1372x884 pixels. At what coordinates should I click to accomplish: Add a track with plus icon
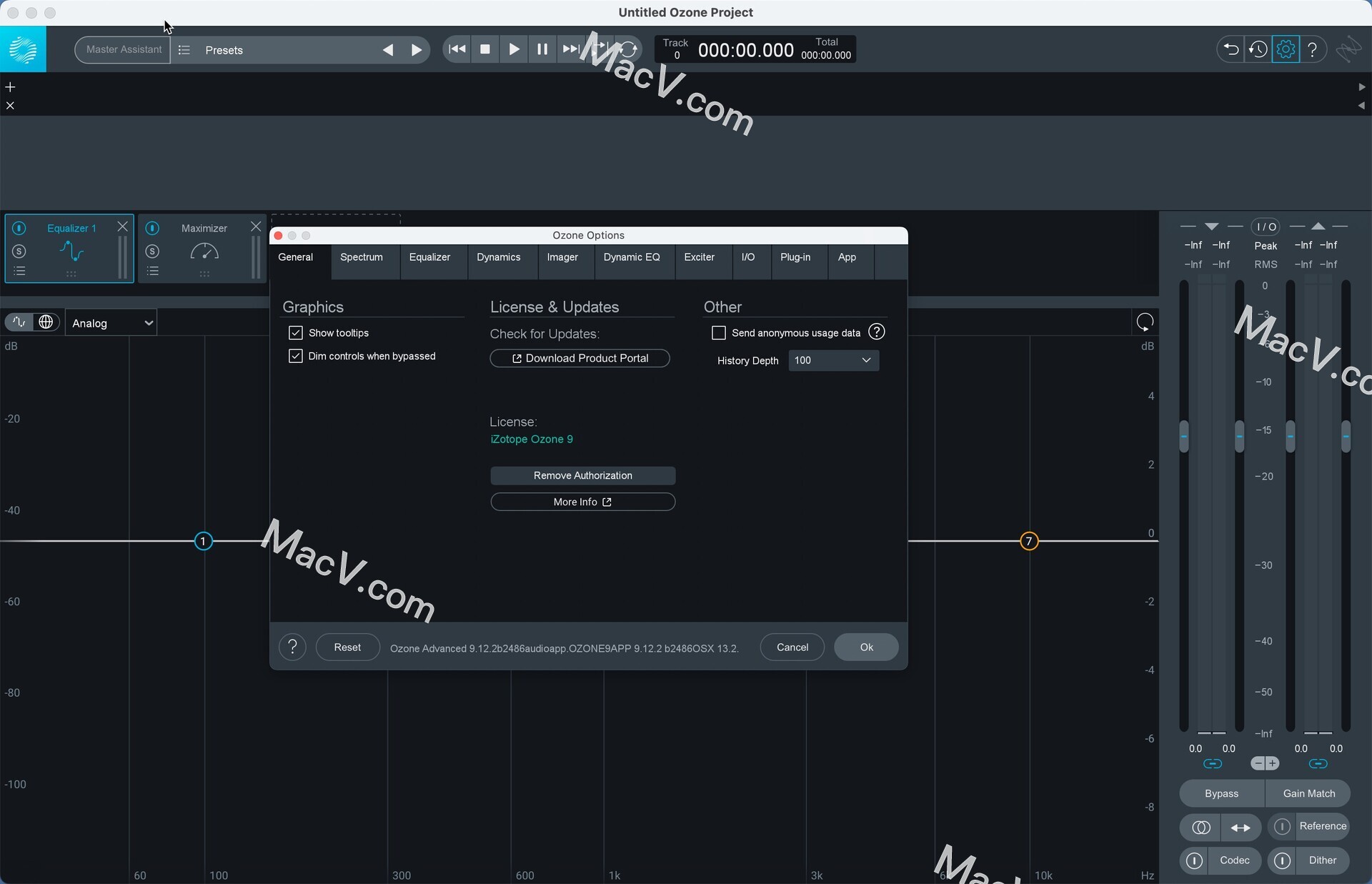point(10,87)
